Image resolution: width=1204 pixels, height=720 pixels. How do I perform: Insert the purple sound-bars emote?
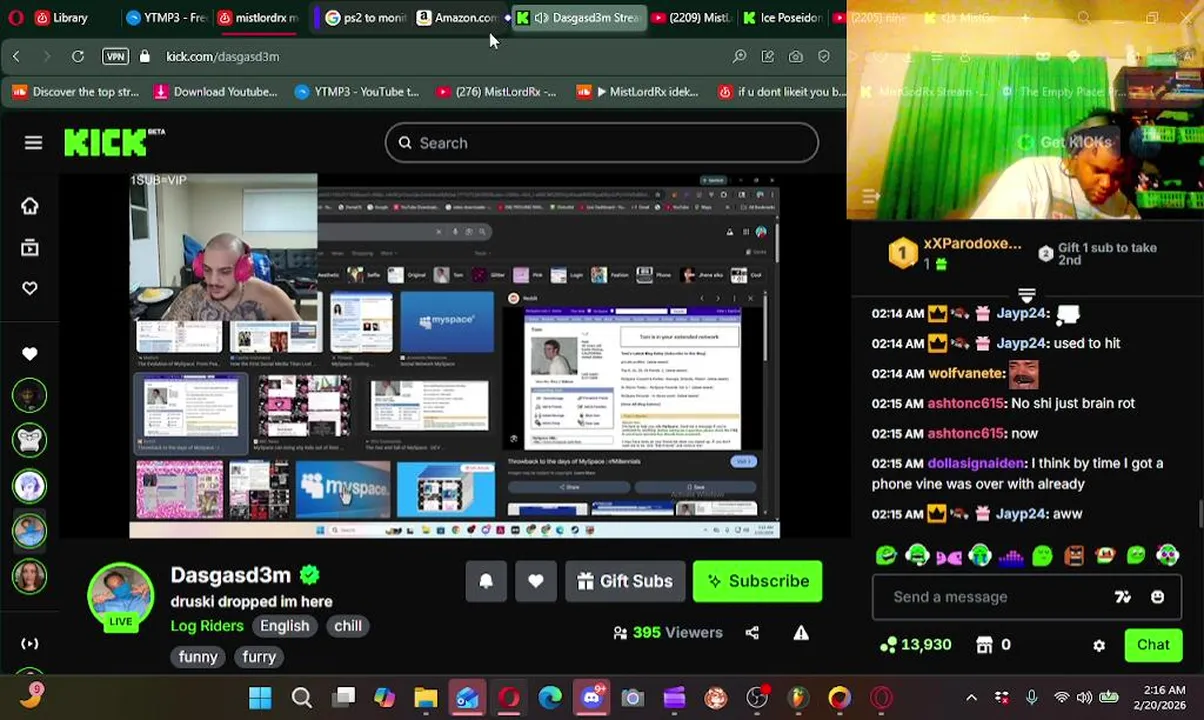[x=1010, y=555]
